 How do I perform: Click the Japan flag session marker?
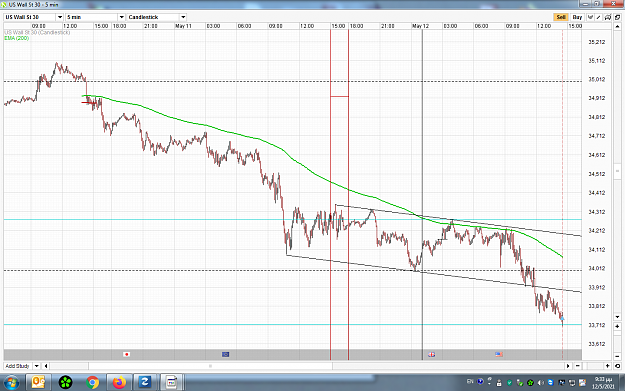click(x=126, y=354)
